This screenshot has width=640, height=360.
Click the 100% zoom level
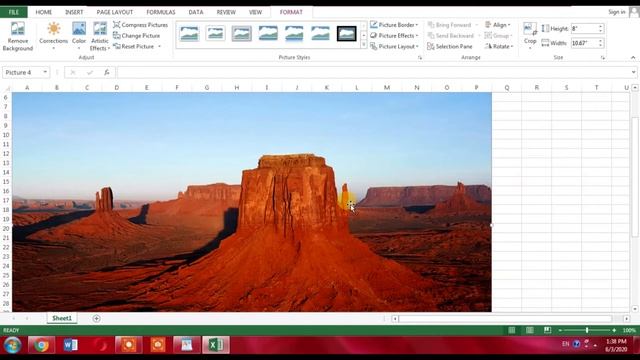[x=629, y=330]
